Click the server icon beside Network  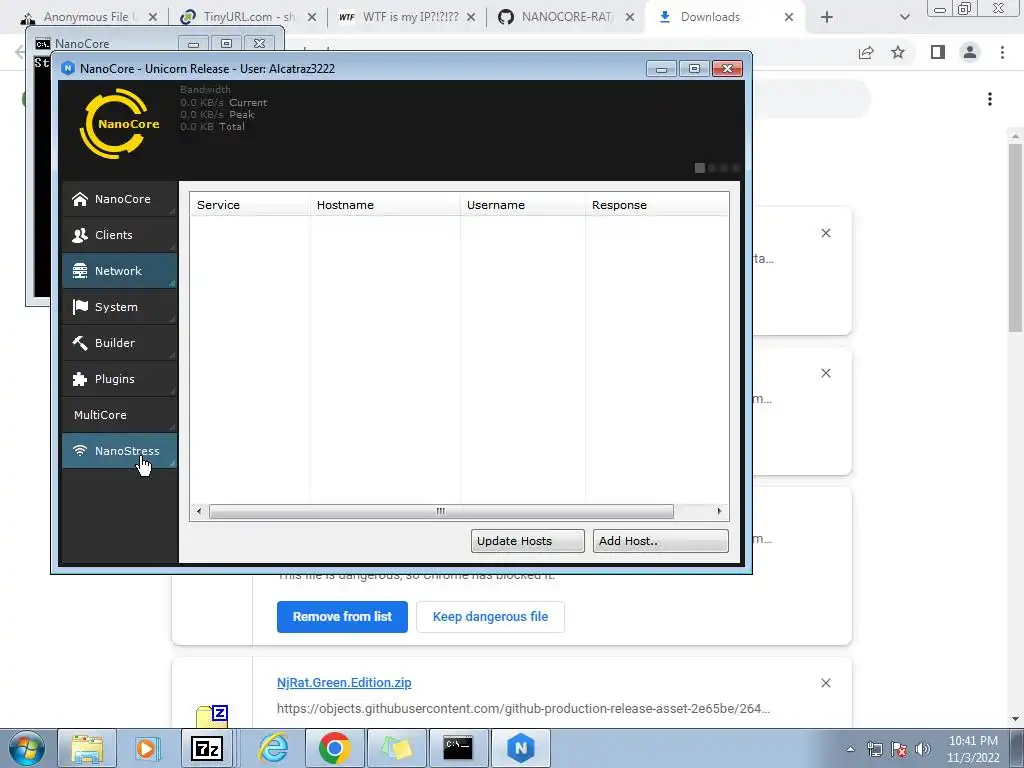[80, 271]
